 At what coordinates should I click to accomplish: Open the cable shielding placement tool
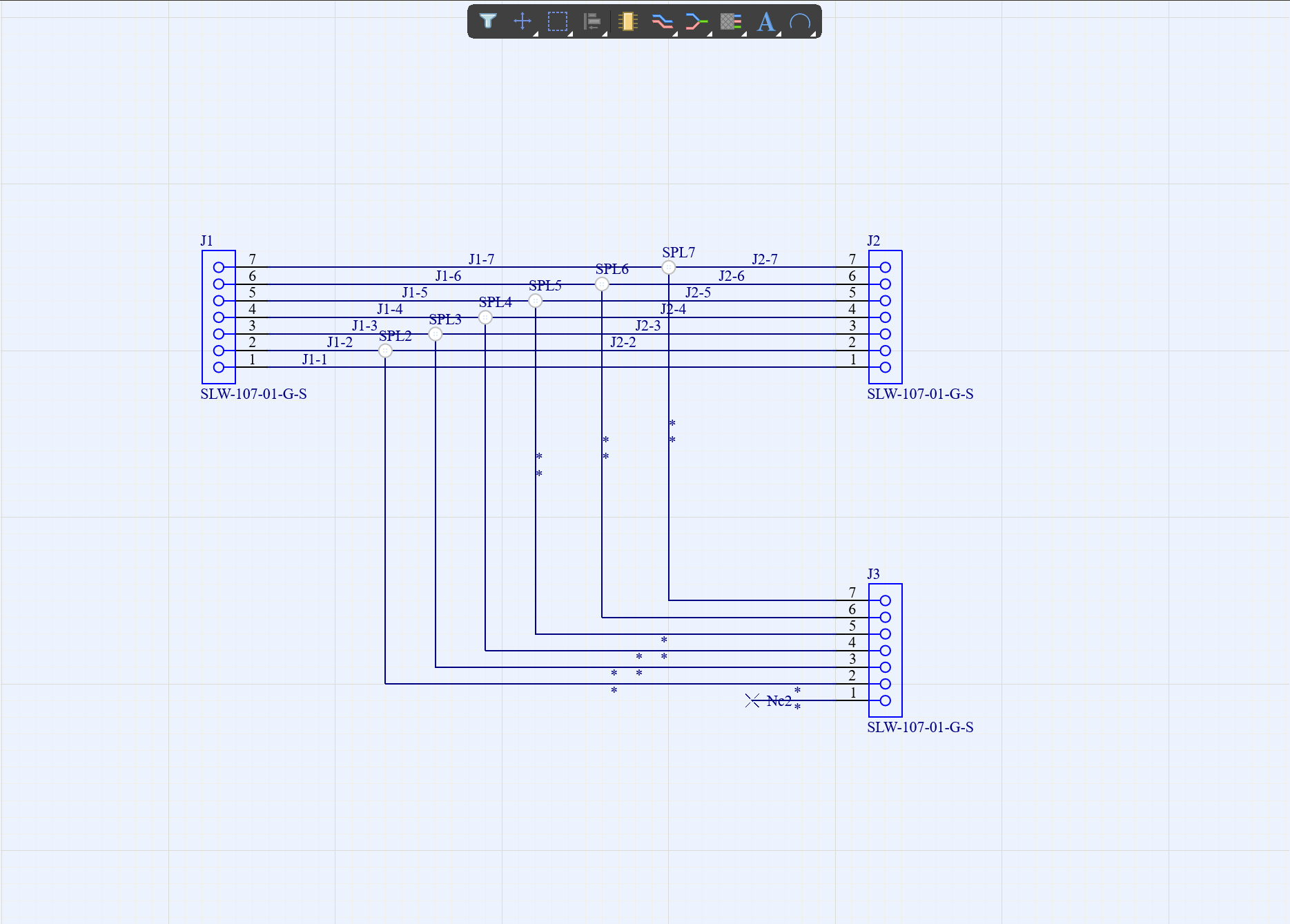(x=730, y=21)
